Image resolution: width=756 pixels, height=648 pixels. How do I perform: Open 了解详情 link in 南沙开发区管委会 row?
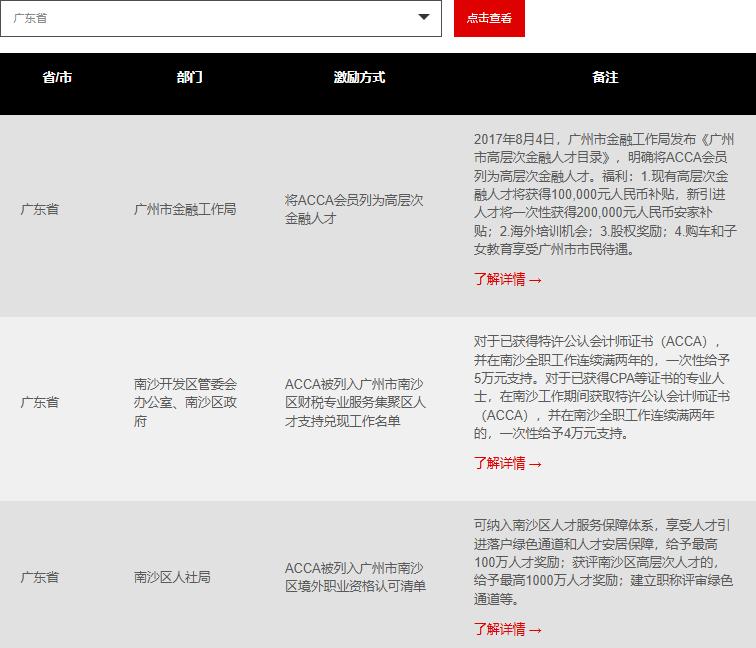pos(508,463)
